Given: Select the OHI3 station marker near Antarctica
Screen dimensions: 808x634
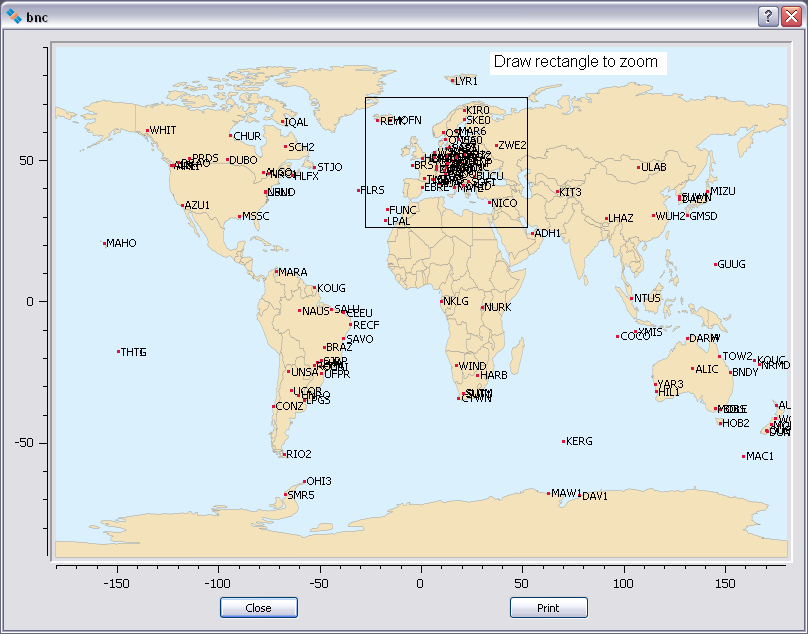Looking at the screenshot, I should [304, 481].
